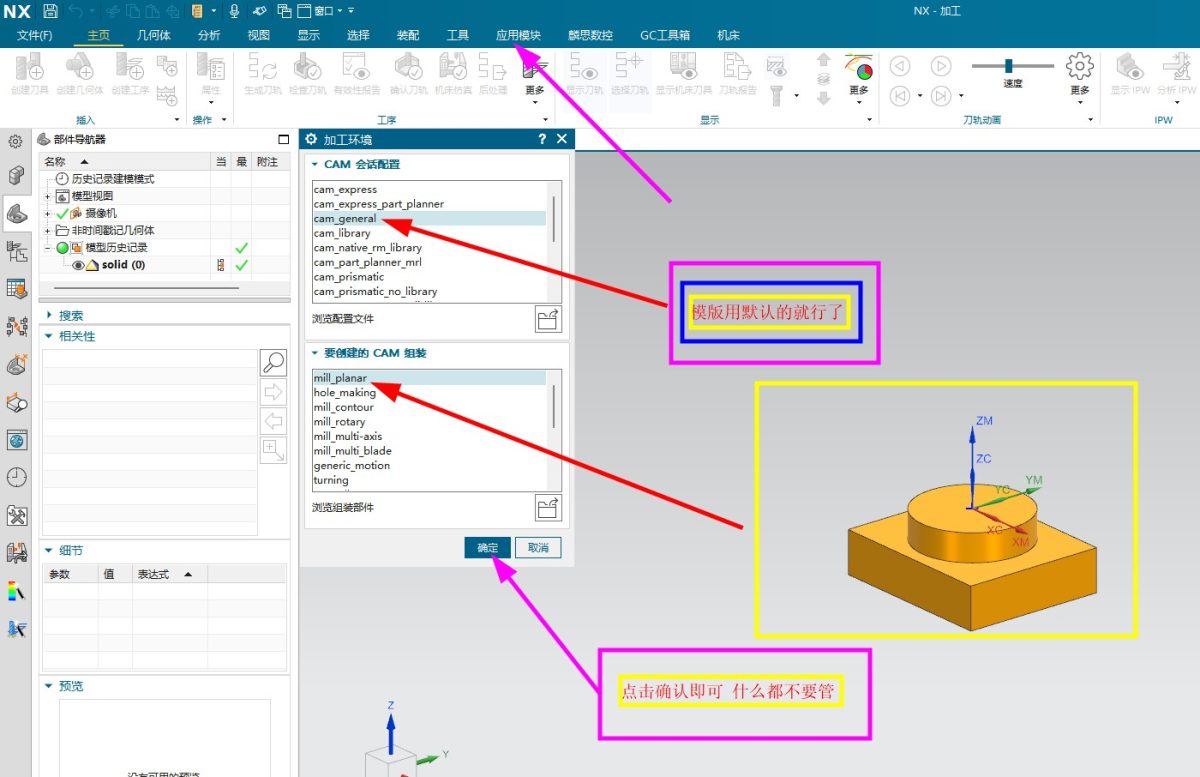Open the 文件(F) menu
The width and height of the screenshot is (1200, 777).
(x=34, y=35)
